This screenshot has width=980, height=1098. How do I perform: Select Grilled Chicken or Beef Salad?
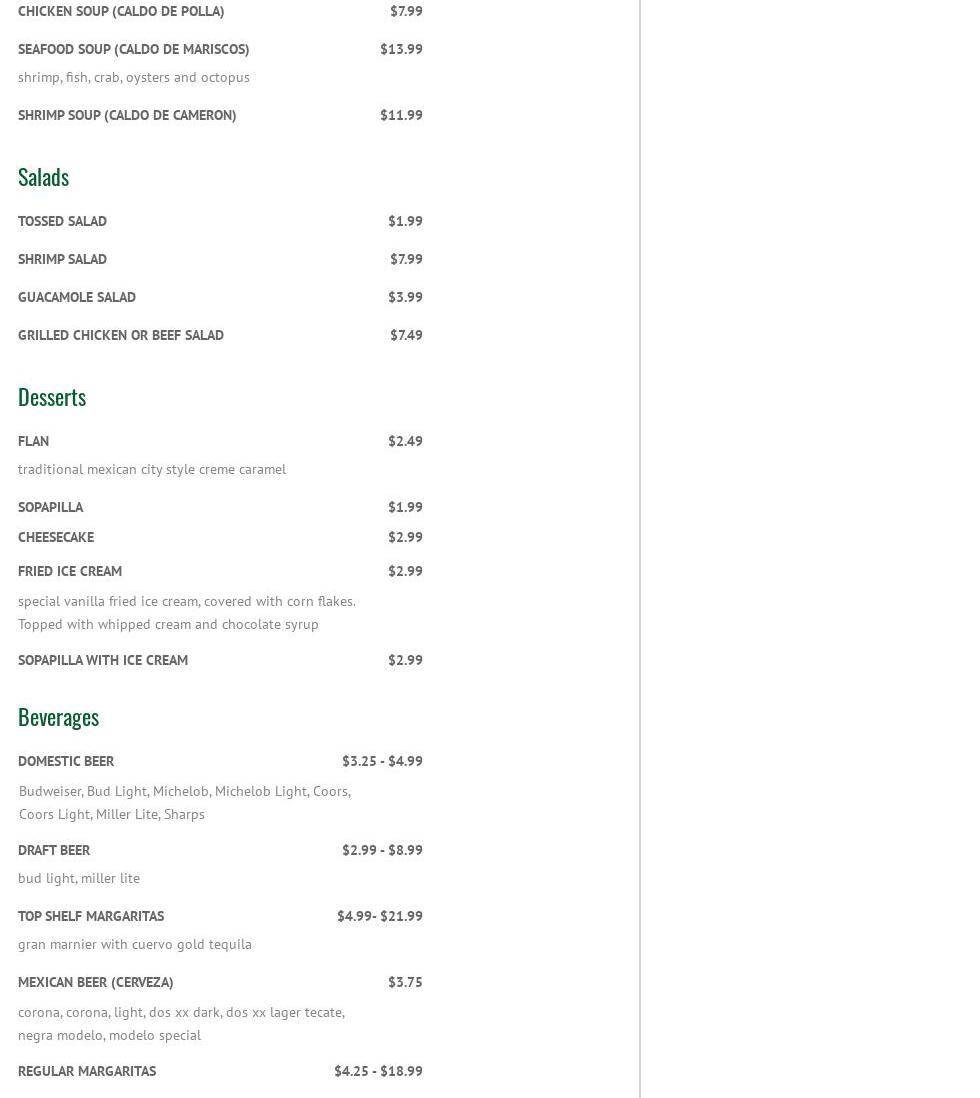[121, 335]
